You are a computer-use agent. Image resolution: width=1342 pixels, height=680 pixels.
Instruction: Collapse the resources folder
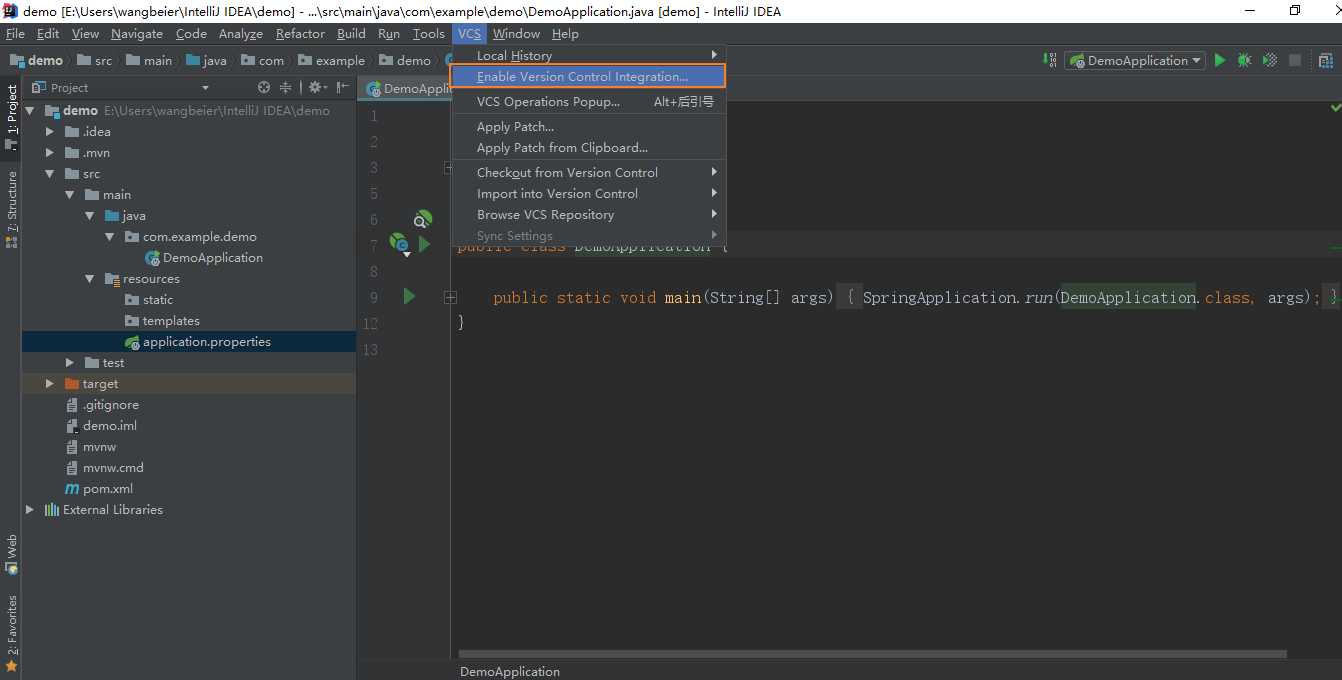(x=90, y=279)
